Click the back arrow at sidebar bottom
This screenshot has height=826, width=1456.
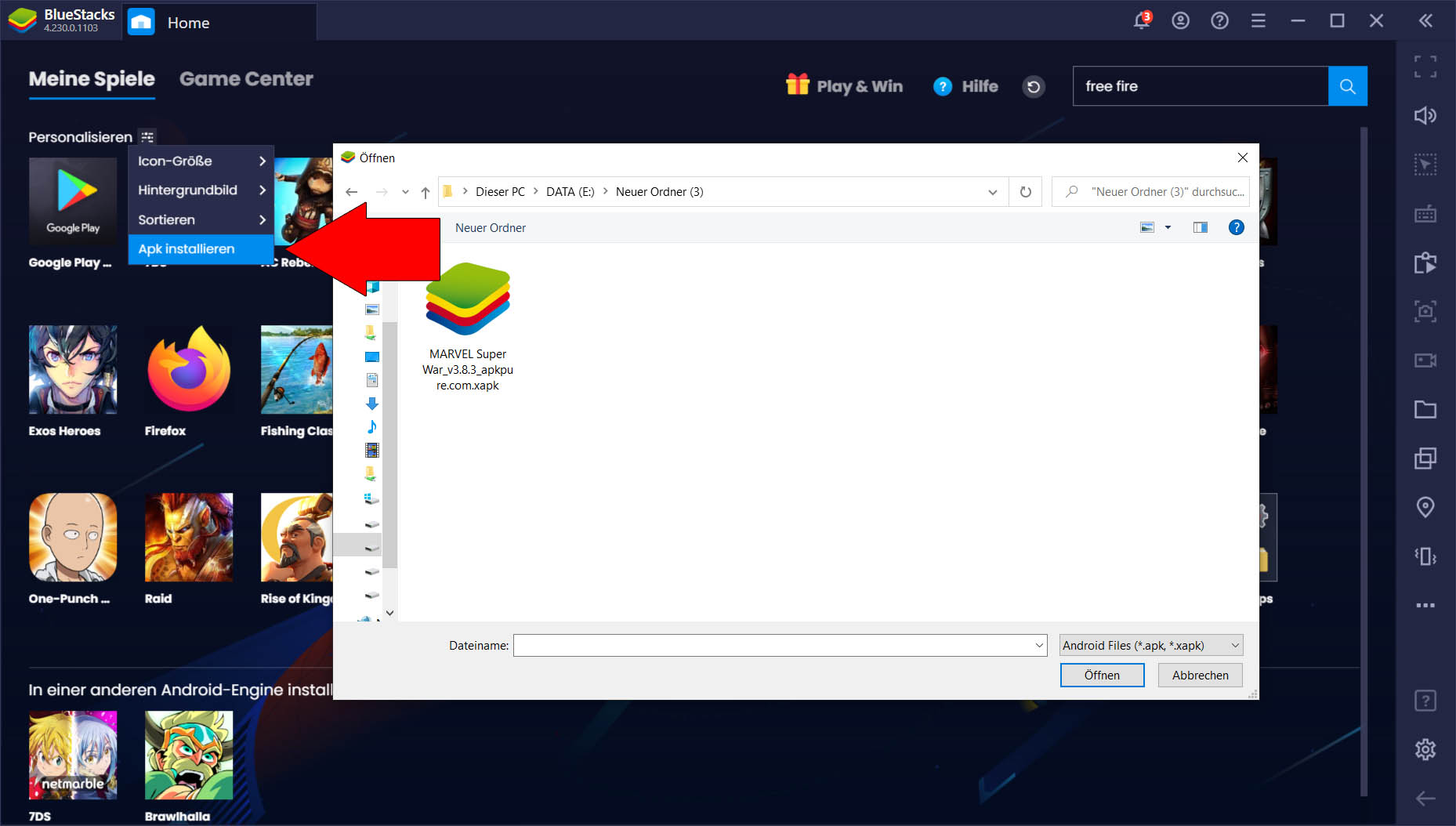[1425, 799]
